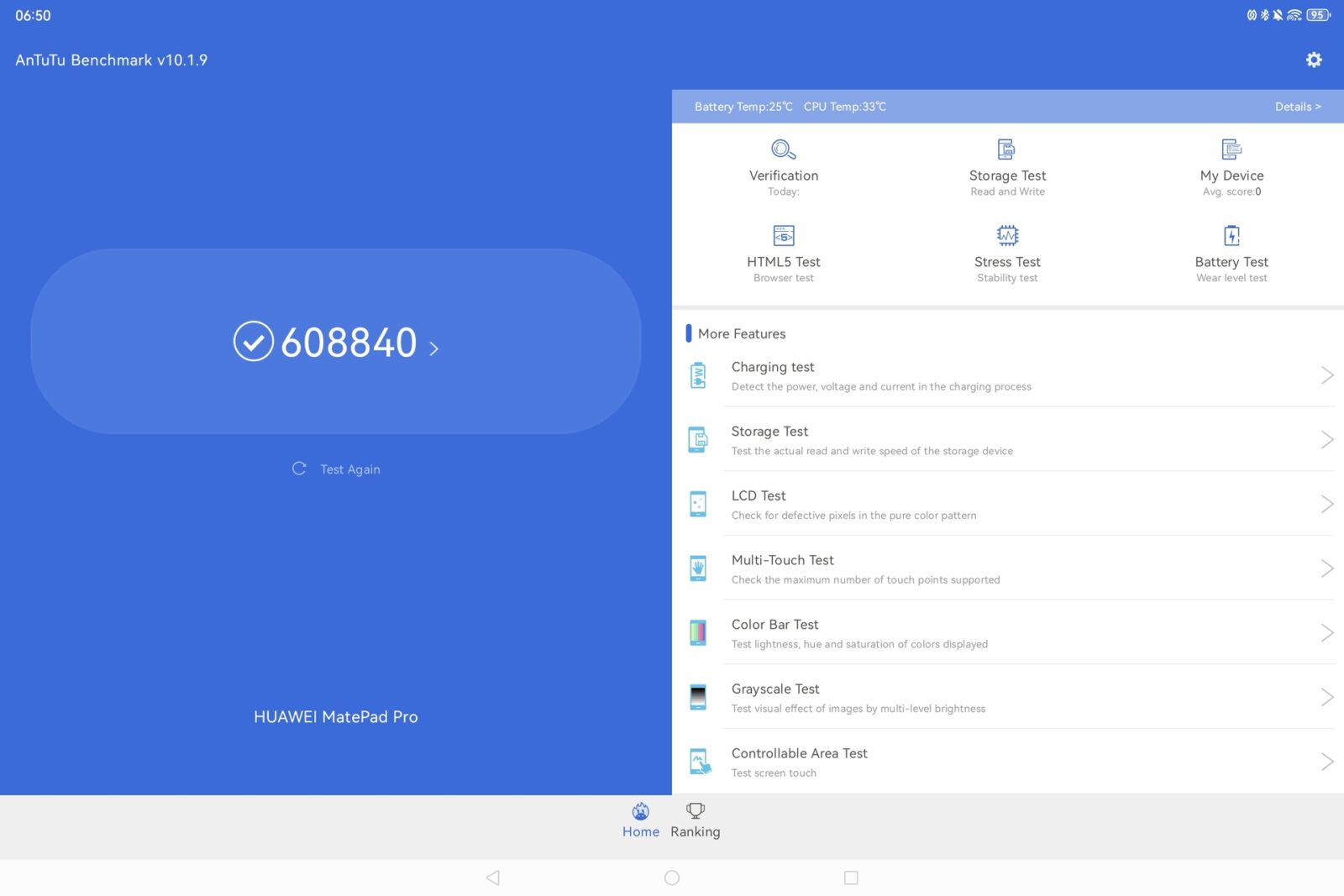1344x896 pixels.
Task: Open the Controllable Area Test entry
Action: click(x=799, y=762)
